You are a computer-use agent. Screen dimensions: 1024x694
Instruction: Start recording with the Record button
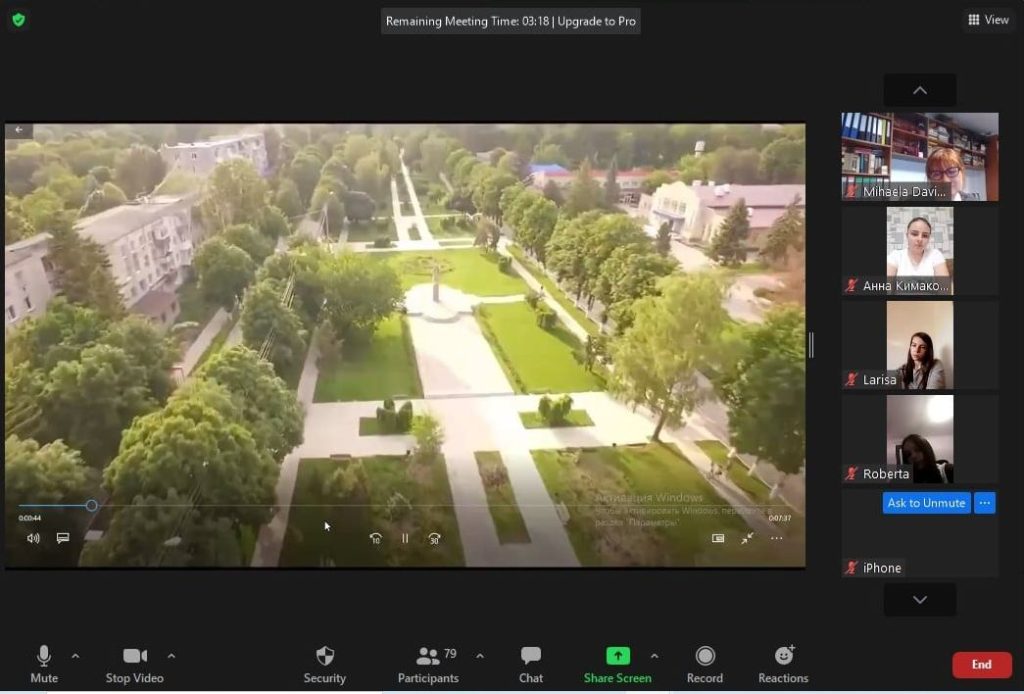coord(705,665)
